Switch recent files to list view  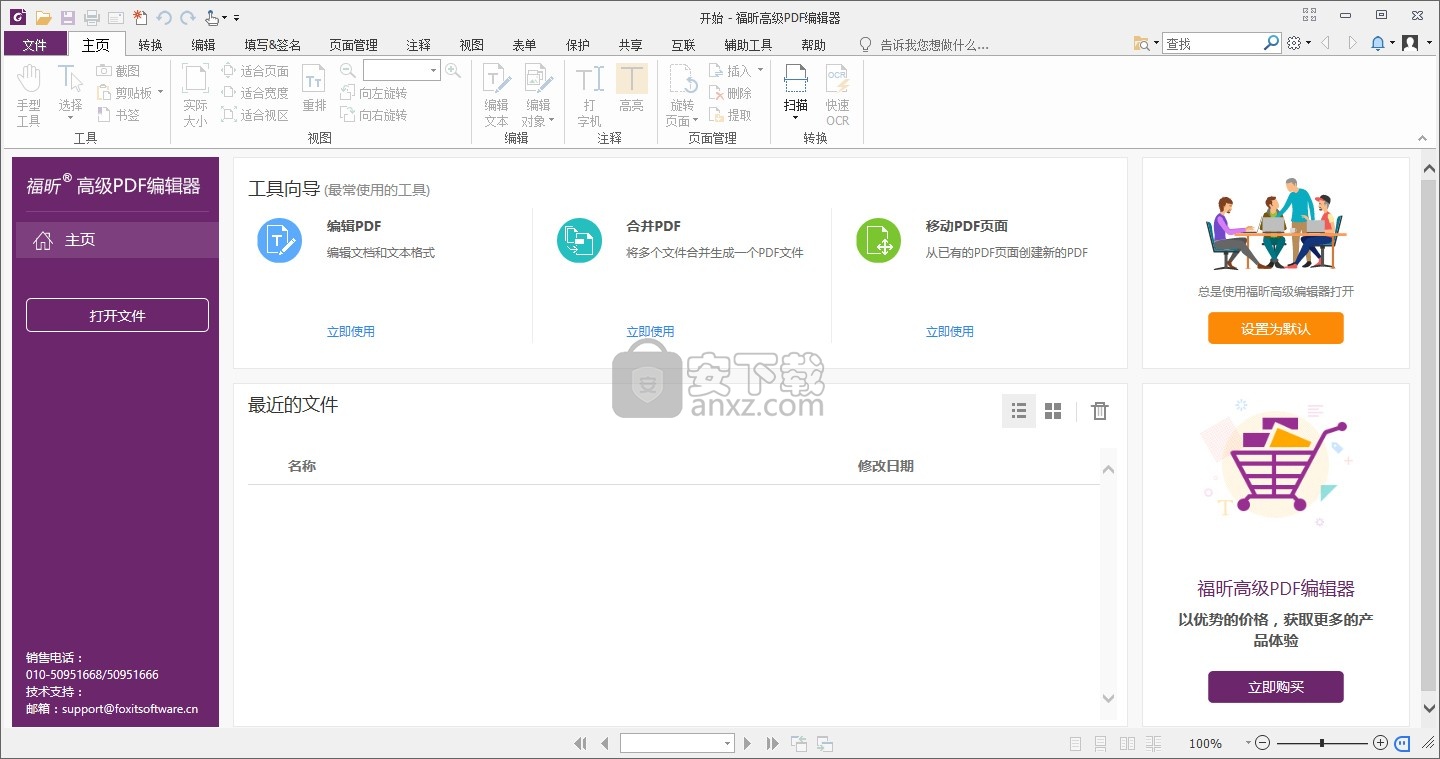tap(1019, 411)
